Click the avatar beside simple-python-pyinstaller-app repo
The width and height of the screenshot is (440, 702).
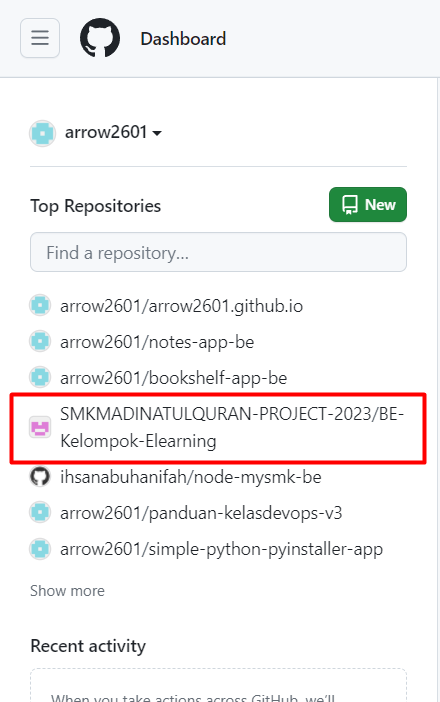[40, 549]
